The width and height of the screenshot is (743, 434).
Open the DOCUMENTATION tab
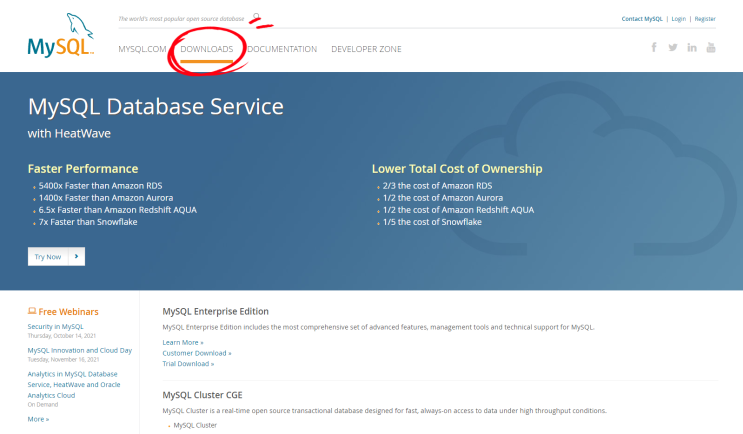(282, 49)
